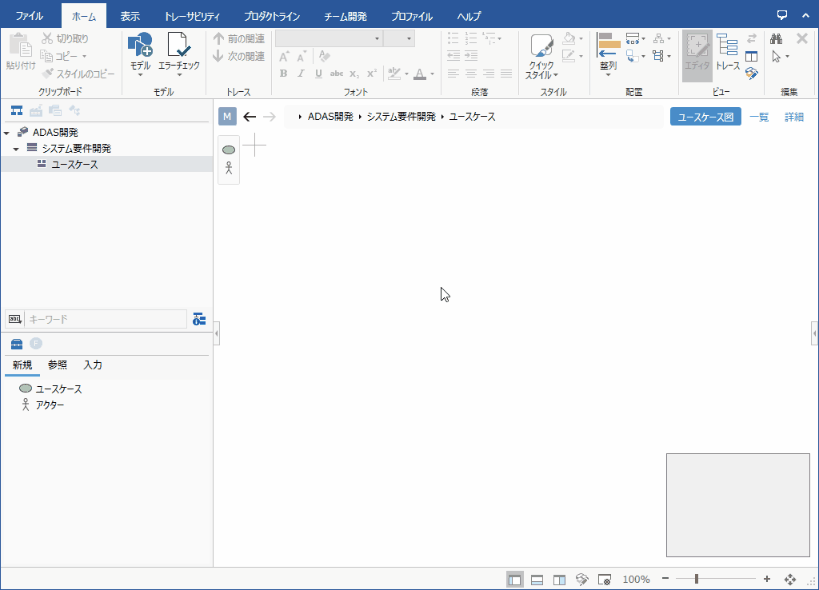Open the トレース view icon in the ribbon
This screenshot has width=819, height=590.
coord(727,47)
